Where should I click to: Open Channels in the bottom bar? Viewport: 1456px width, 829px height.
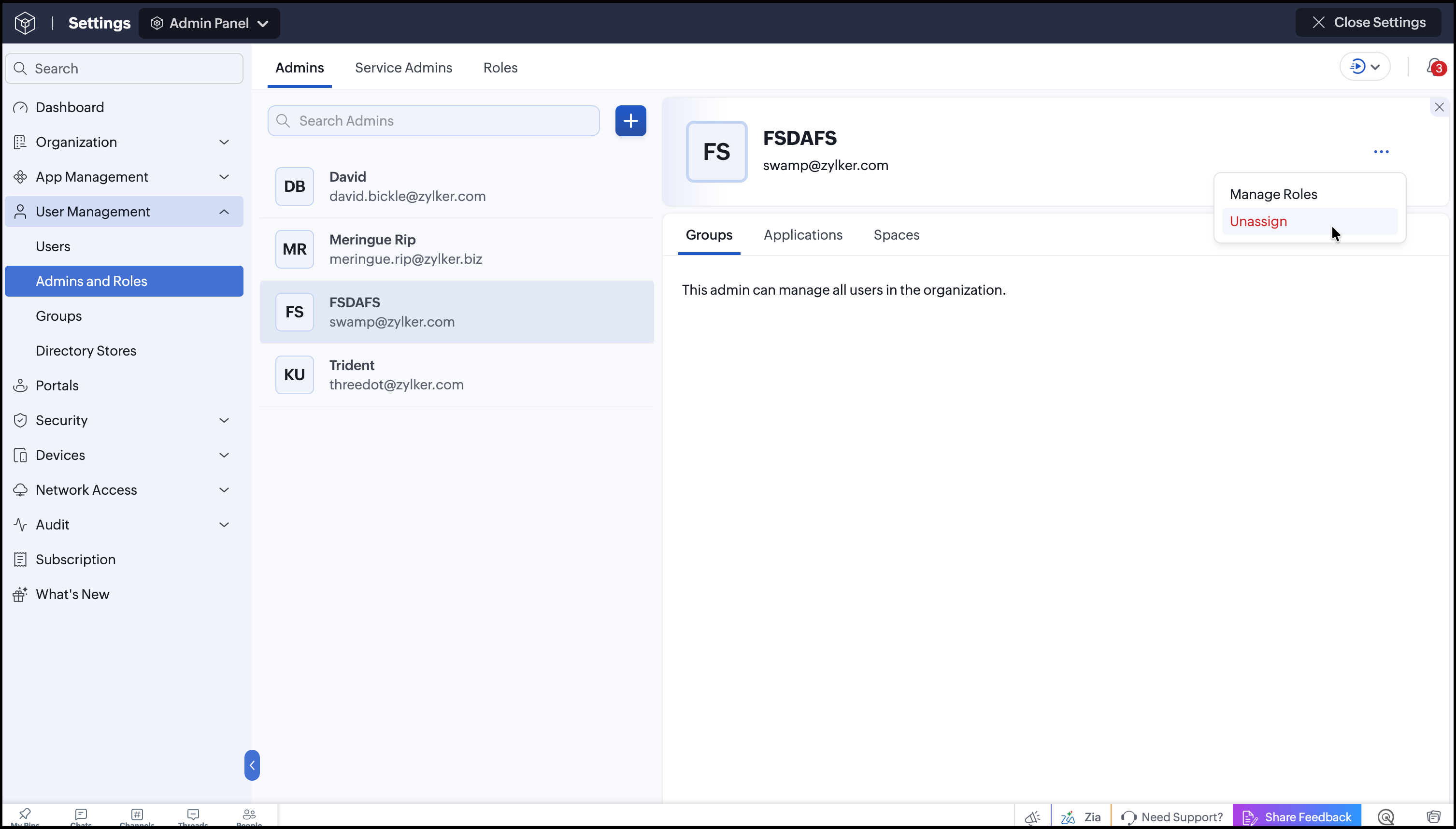[137, 817]
